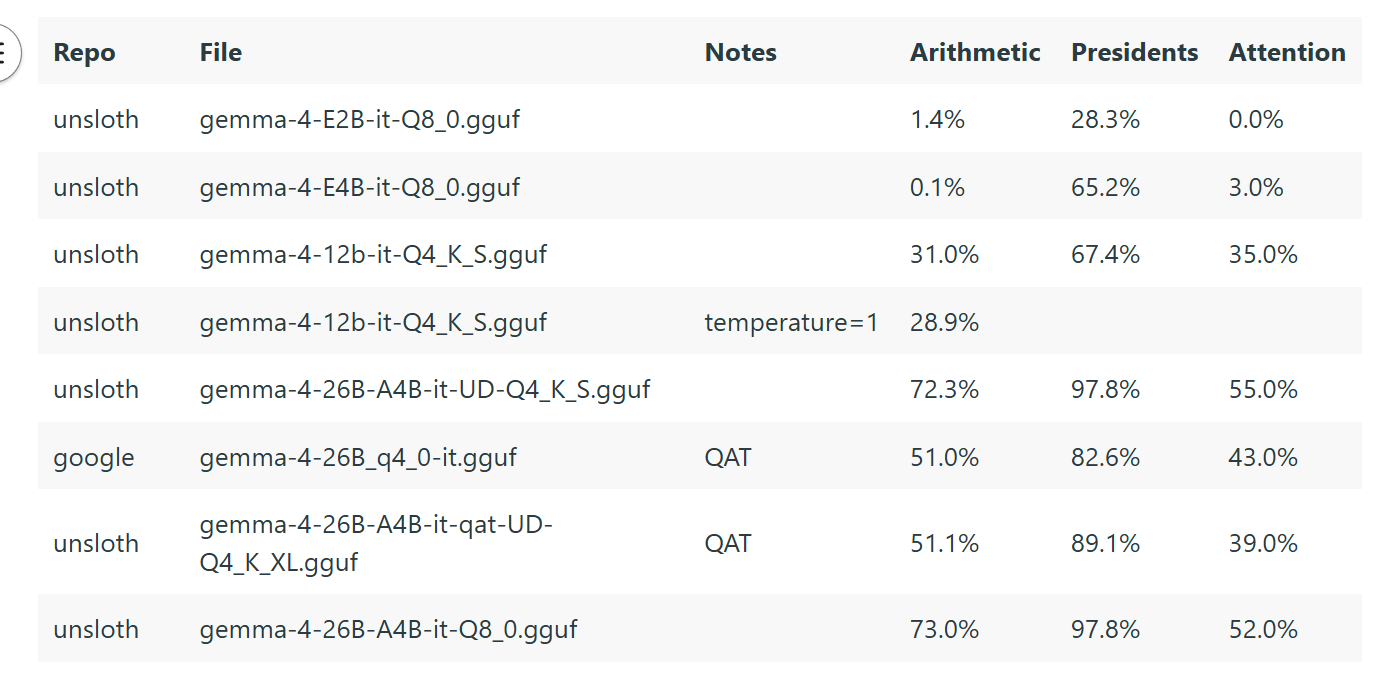
Task: Click the Arithmetic column header
Action: [x=975, y=53]
